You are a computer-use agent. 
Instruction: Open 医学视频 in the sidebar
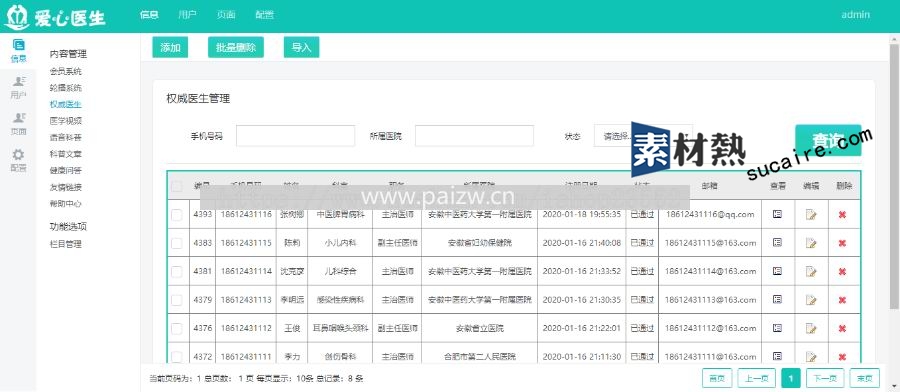coord(65,121)
